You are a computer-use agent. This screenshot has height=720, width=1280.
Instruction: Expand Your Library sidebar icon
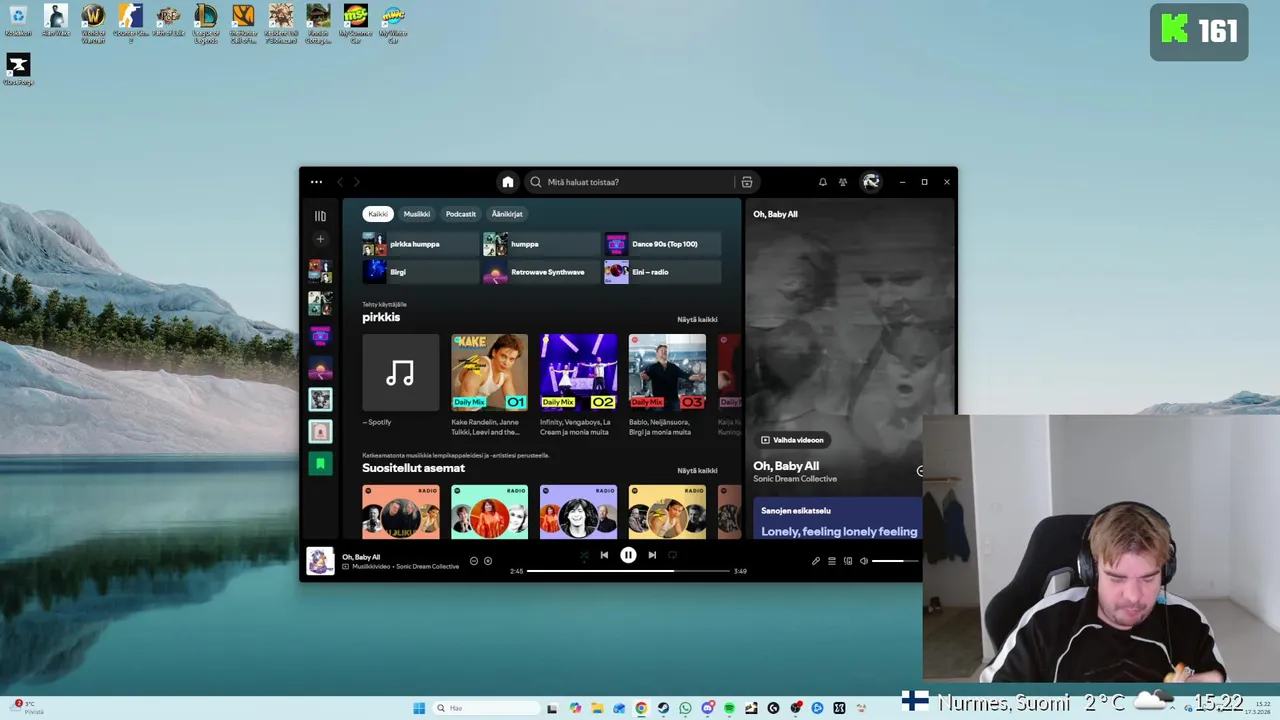(x=320, y=216)
